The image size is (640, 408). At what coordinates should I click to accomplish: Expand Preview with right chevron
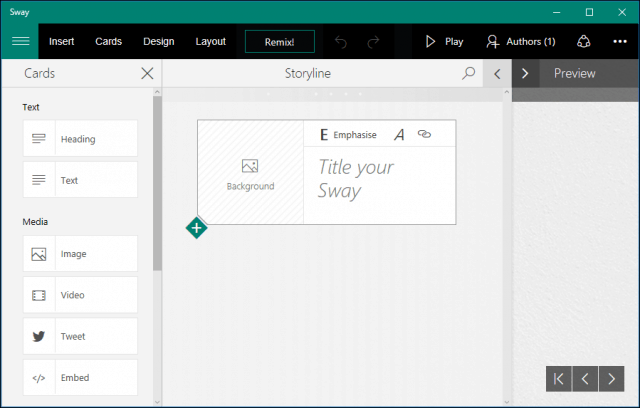point(525,73)
